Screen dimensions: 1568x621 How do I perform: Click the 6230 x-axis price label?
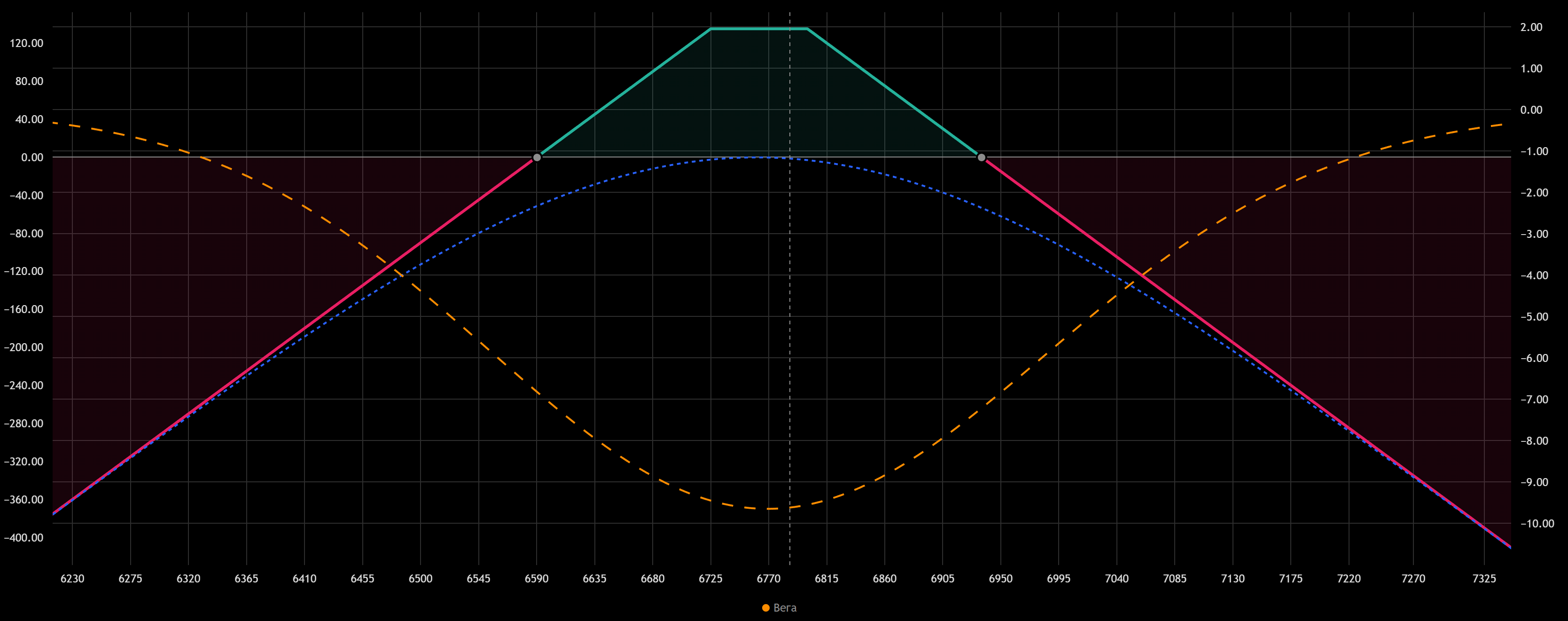pyautogui.click(x=72, y=578)
